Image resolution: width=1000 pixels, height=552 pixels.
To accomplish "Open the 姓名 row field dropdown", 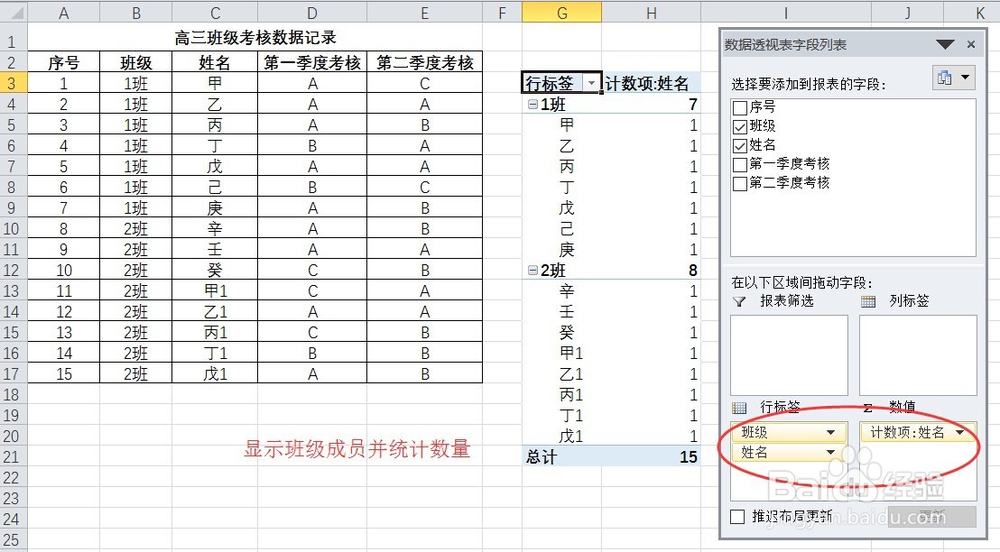I will pos(830,453).
